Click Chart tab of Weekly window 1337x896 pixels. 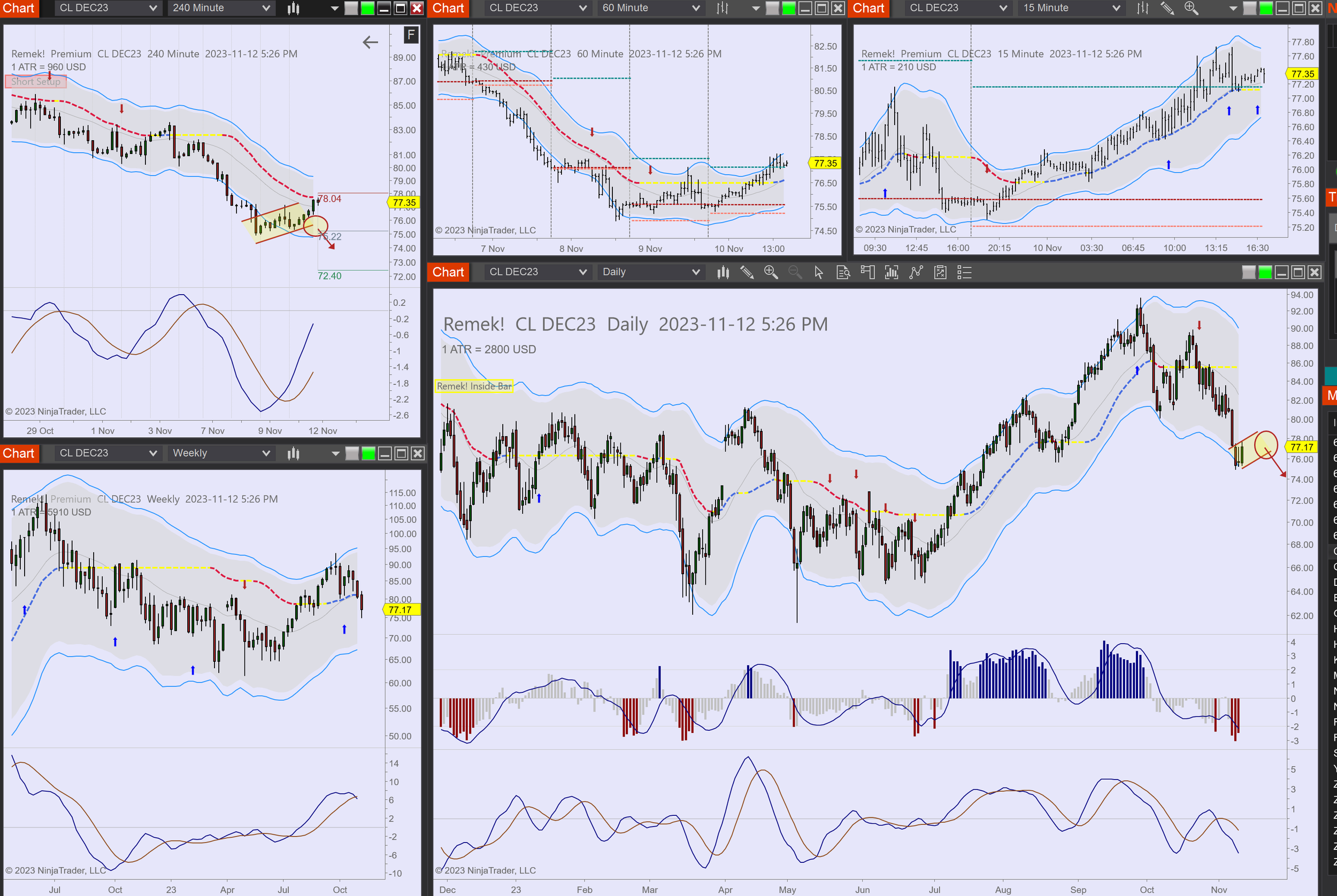tap(19, 454)
